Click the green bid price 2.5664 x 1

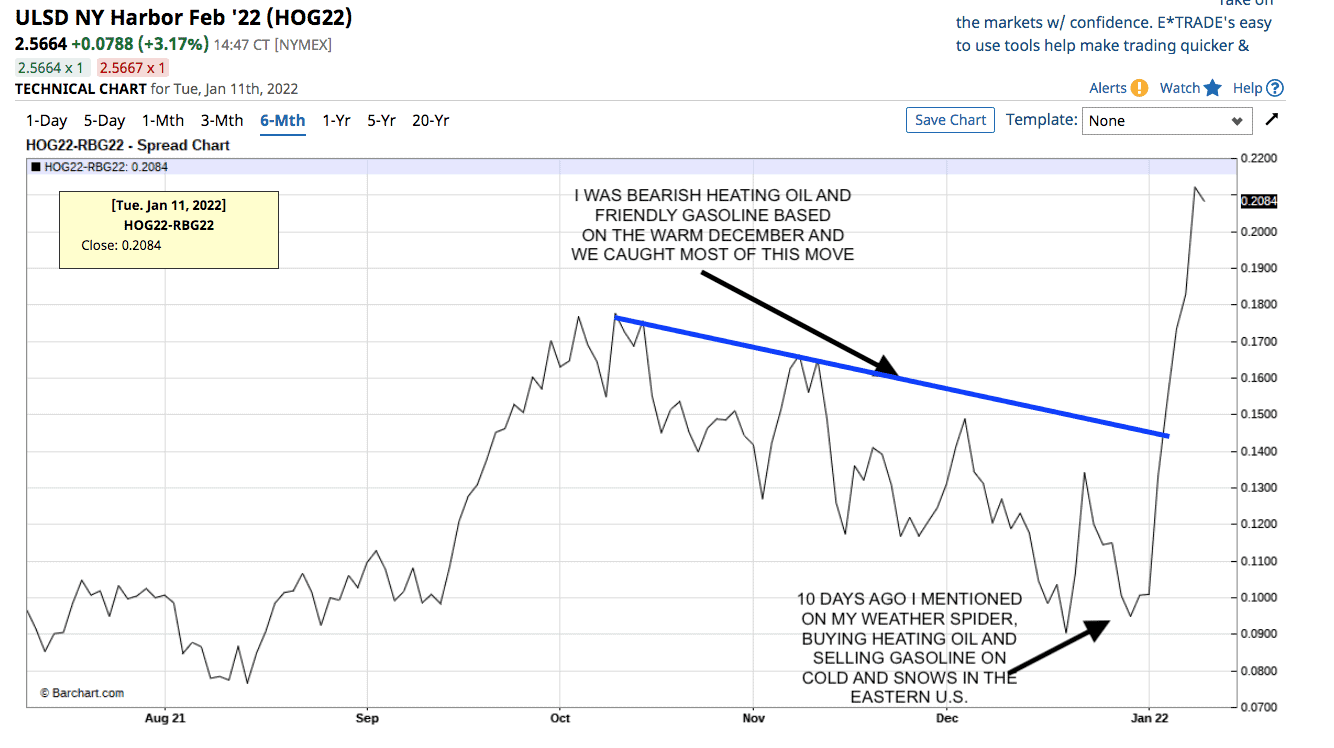(x=52, y=68)
